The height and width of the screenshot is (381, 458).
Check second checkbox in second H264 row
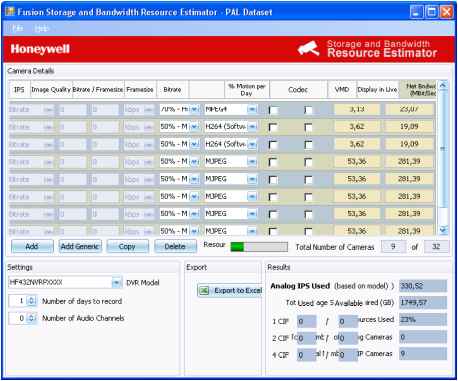(309, 144)
